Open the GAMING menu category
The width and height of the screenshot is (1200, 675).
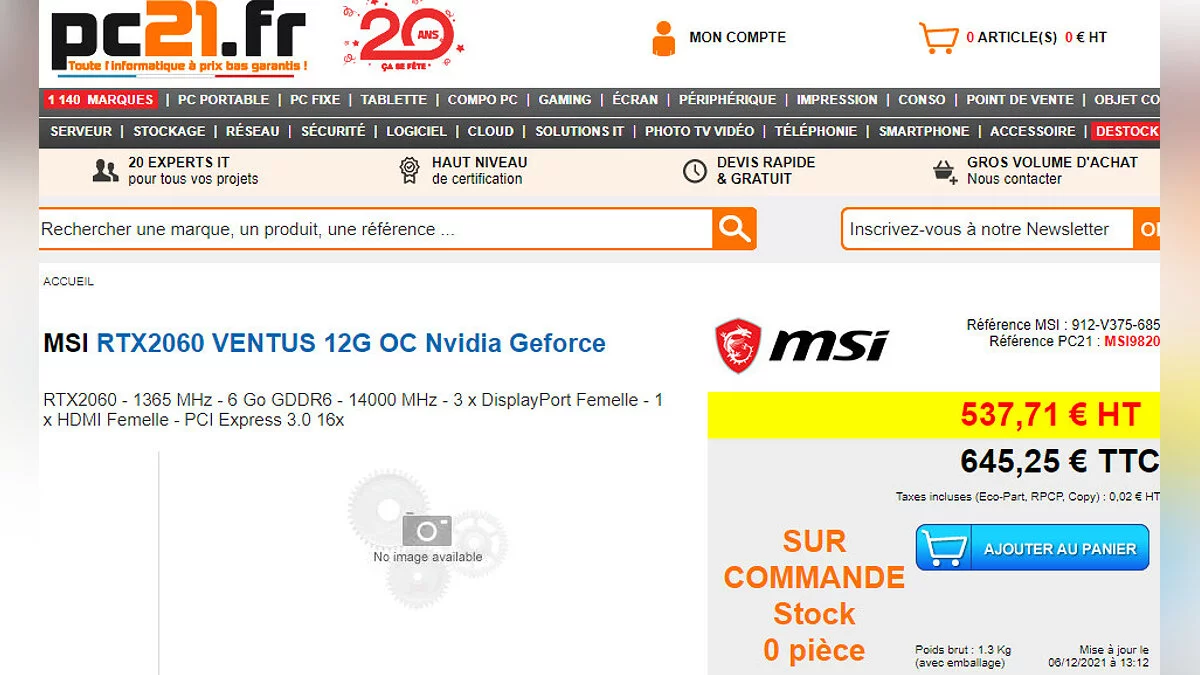[565, 100]
